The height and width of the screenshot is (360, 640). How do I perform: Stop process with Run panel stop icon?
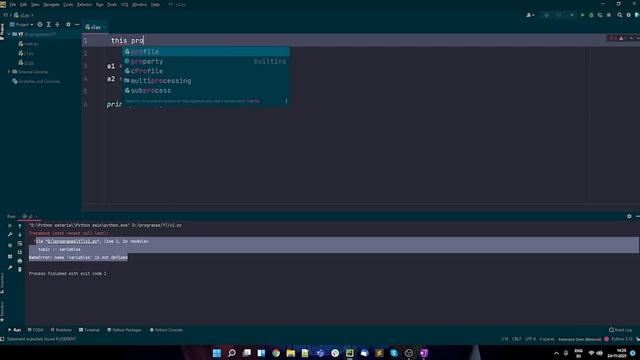[x=10, y=245]
